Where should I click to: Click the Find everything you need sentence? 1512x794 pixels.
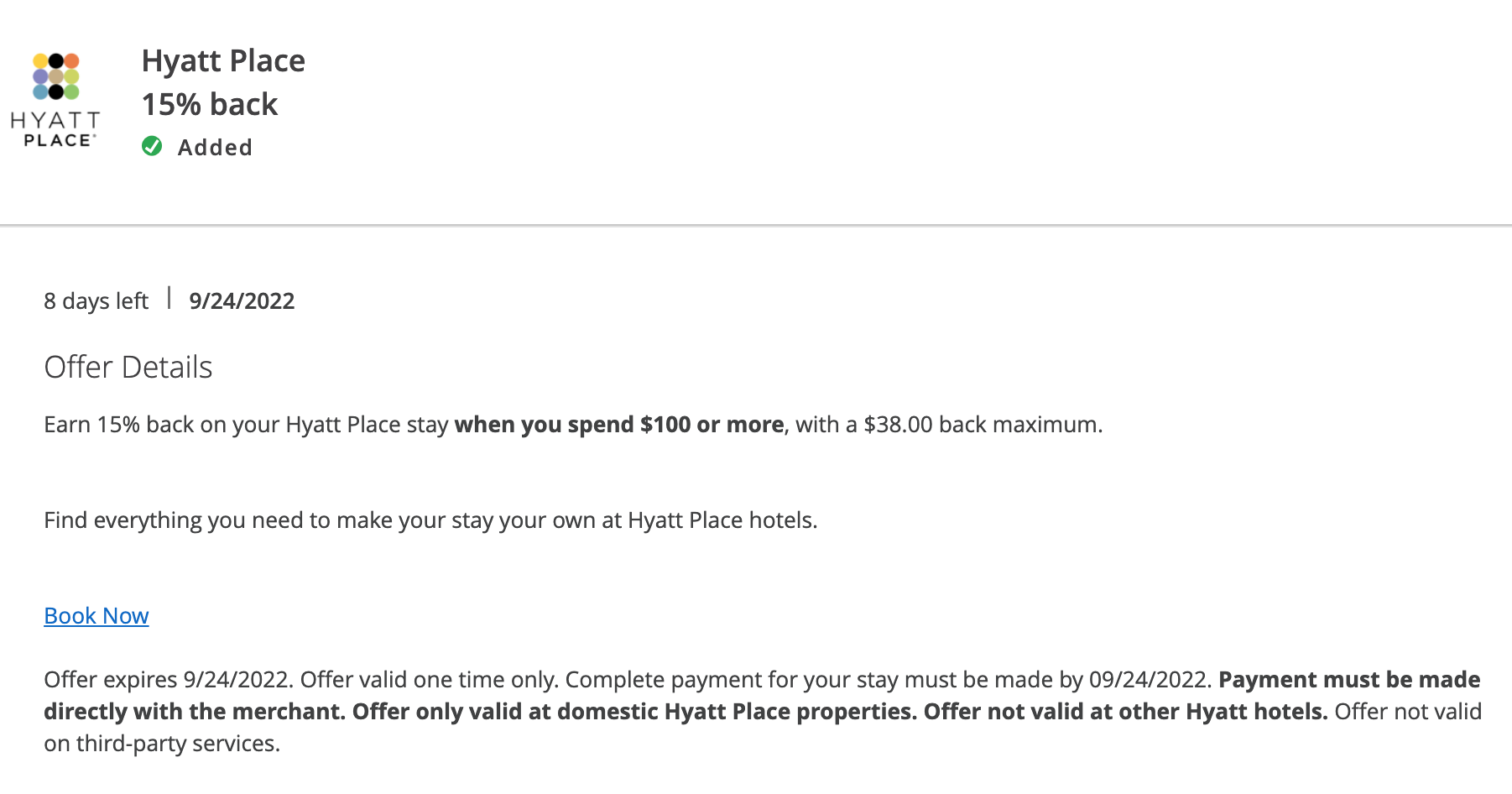point(430,520)
